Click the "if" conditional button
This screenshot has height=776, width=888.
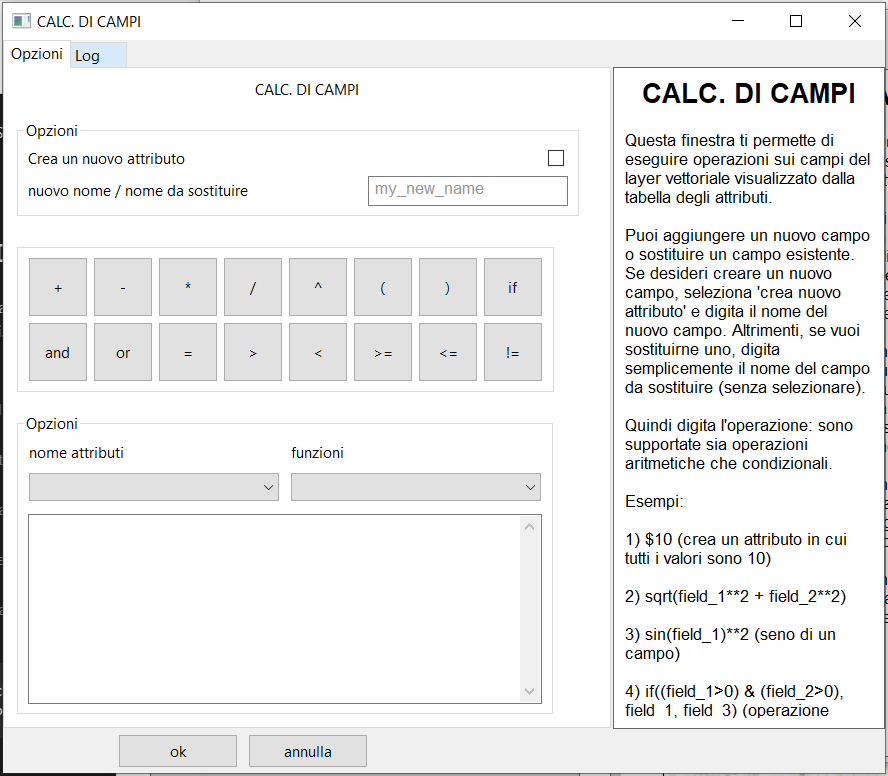tap(512, 287)
